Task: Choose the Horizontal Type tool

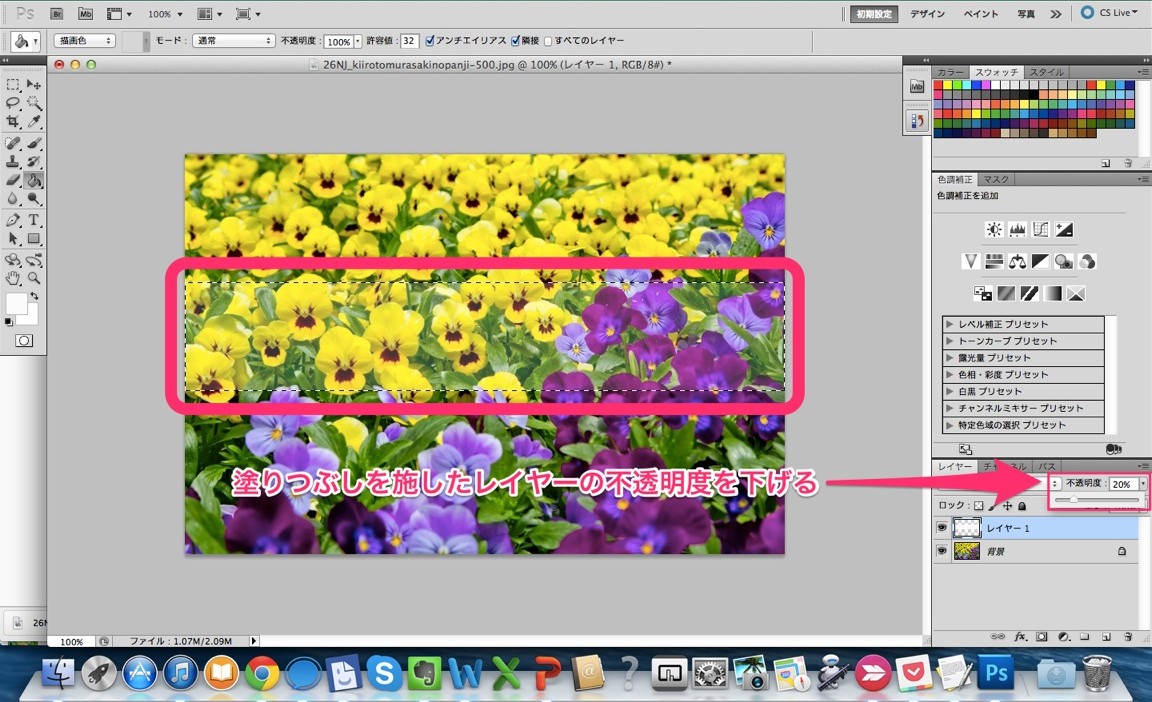Action: [34, 220]
